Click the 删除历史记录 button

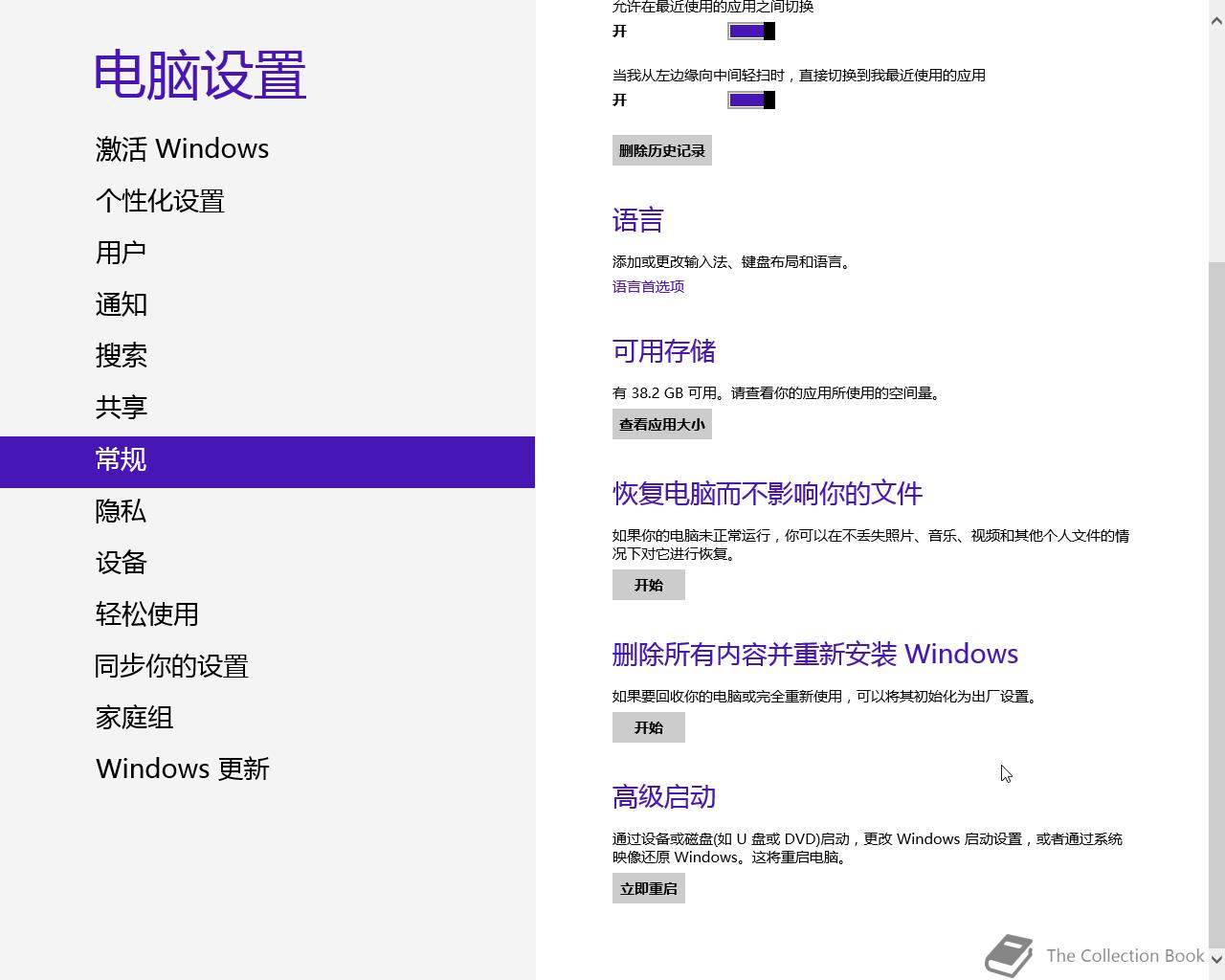click(662, 150)
